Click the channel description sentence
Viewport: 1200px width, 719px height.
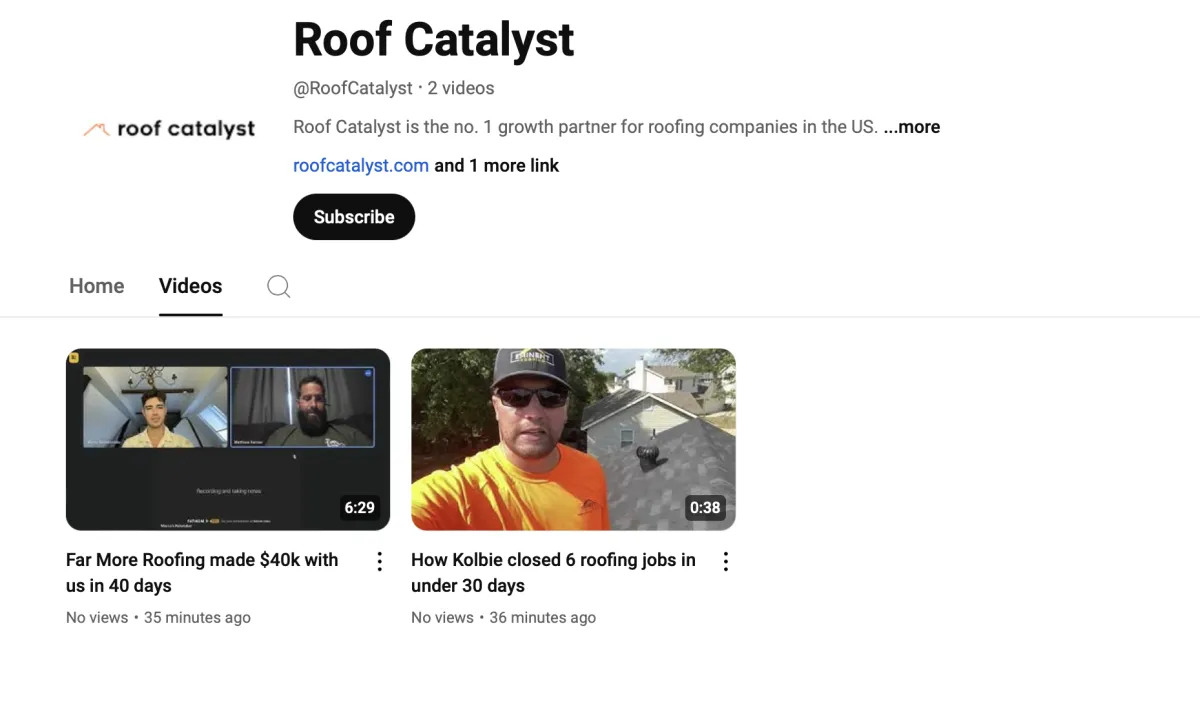586,127
